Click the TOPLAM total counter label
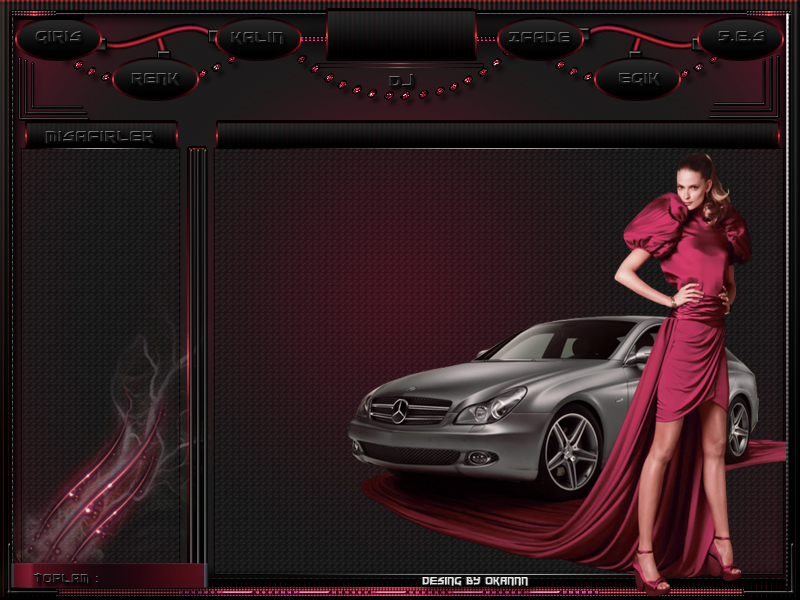Viewport: 800px width, 600px height. click(x=66, y=578)
